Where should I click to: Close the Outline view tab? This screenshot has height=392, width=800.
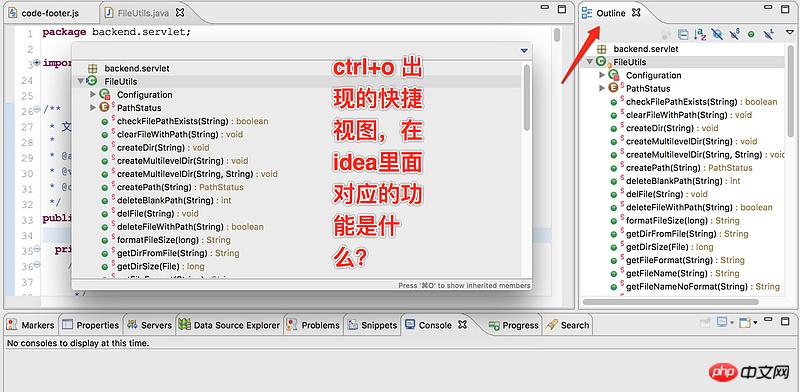click(x=636, y=12)
